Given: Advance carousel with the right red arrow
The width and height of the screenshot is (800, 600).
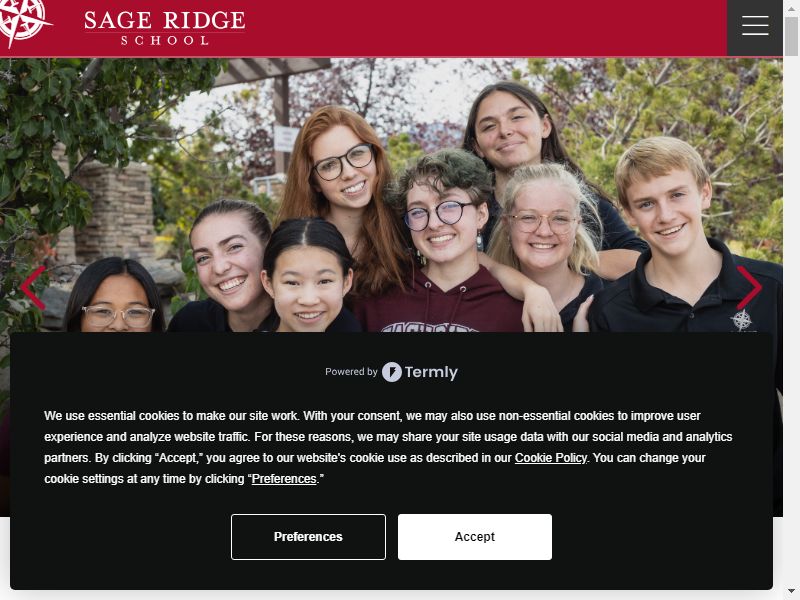Looking at the screenshot, I should [749, 287].
